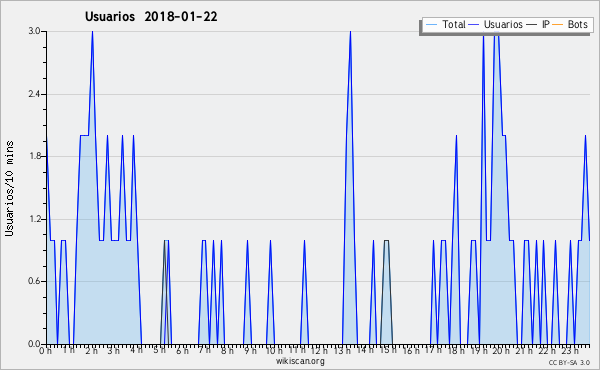Click the y-axis value 2.4

[34, 94]
